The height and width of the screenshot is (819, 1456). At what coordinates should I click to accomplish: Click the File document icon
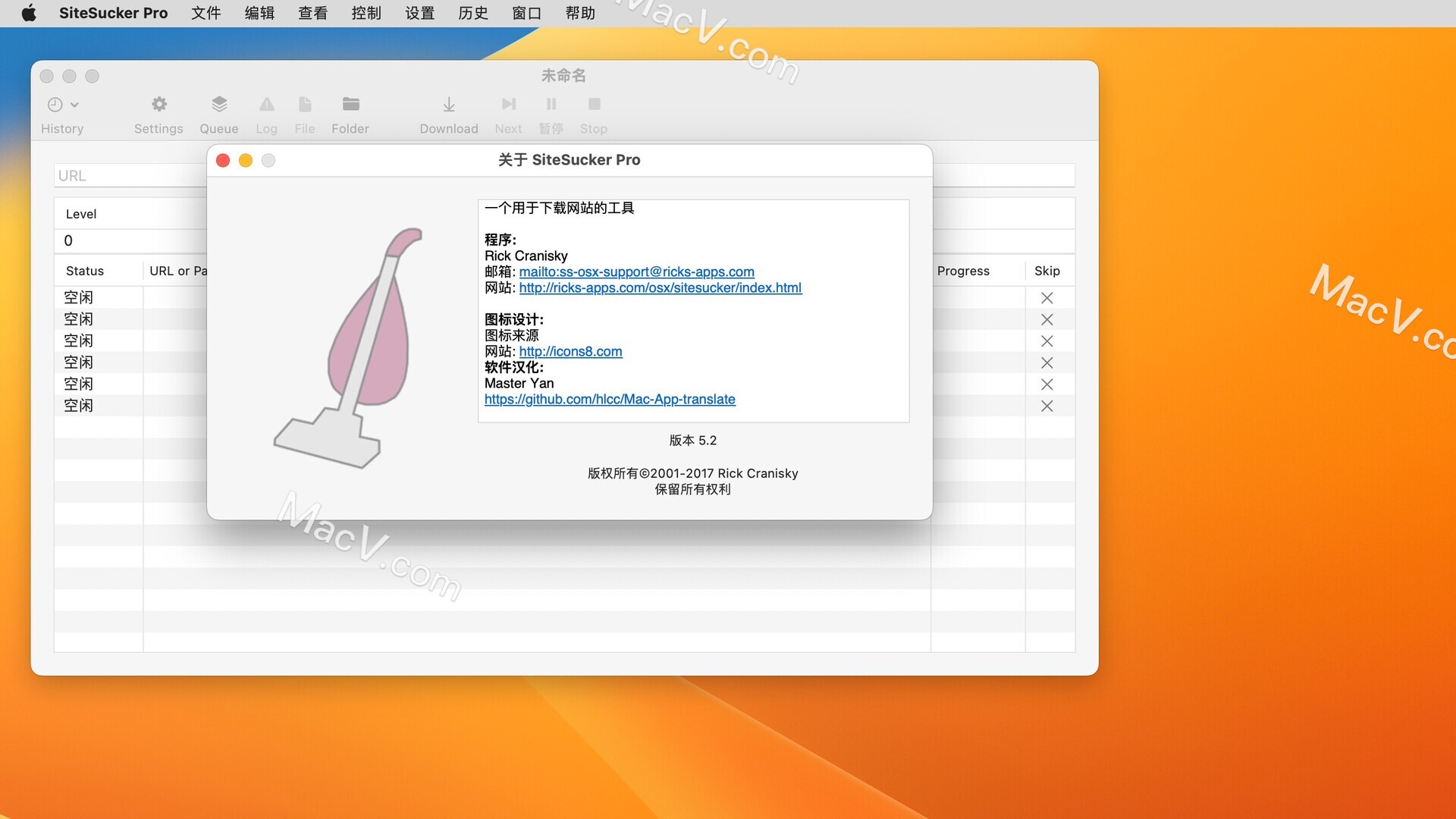pyautogui.click(x=305, y=104)
